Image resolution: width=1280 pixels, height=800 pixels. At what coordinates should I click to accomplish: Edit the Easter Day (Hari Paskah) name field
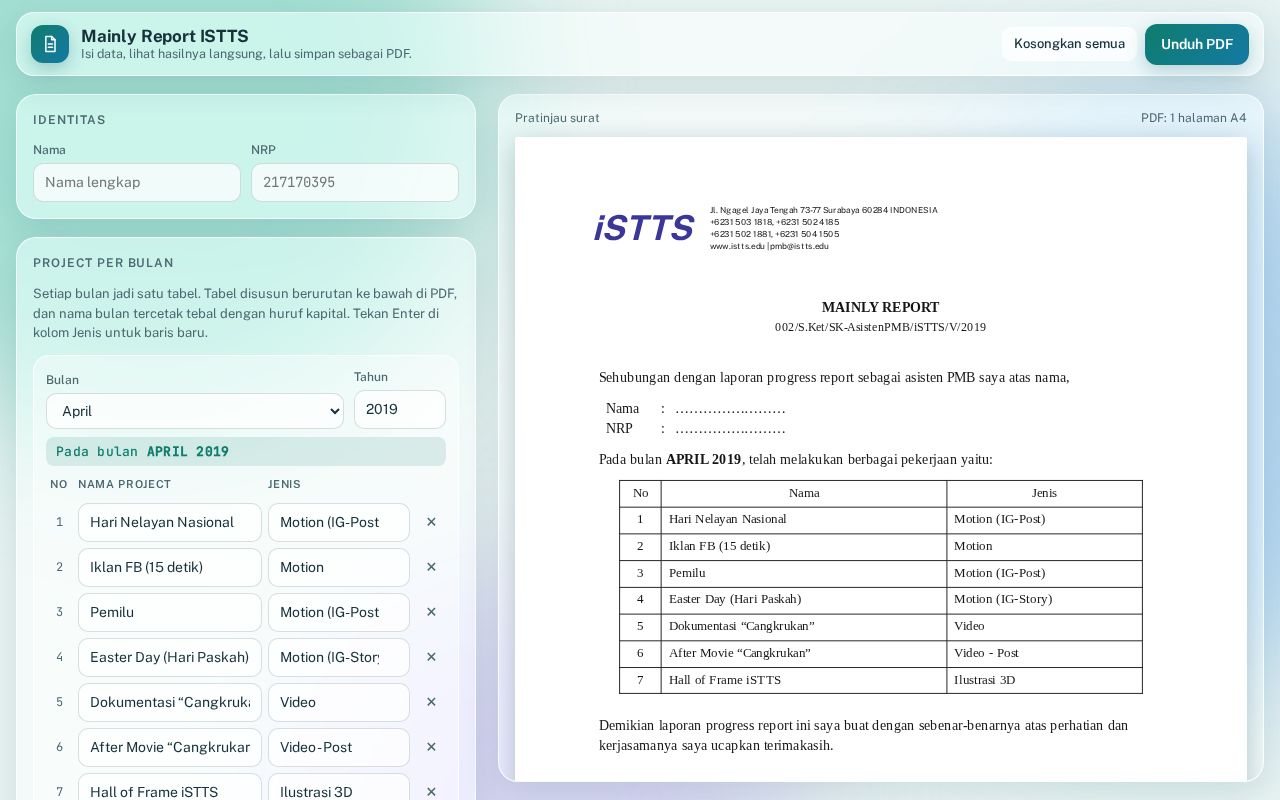(170, 657)
